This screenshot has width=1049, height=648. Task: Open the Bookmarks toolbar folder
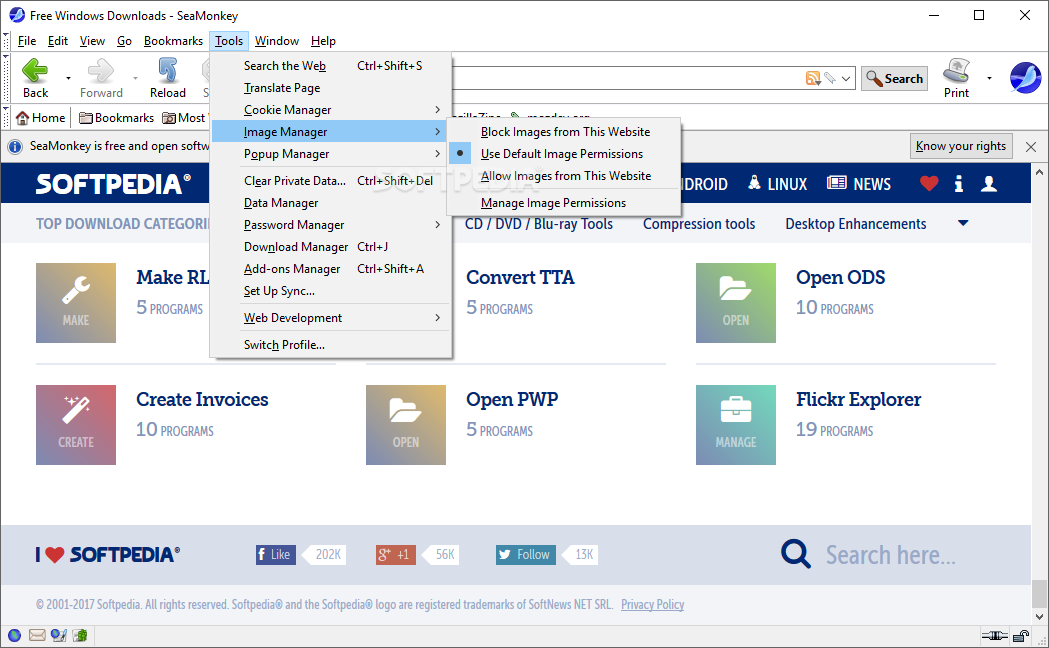pyautogui.click(x=116, y=118)
